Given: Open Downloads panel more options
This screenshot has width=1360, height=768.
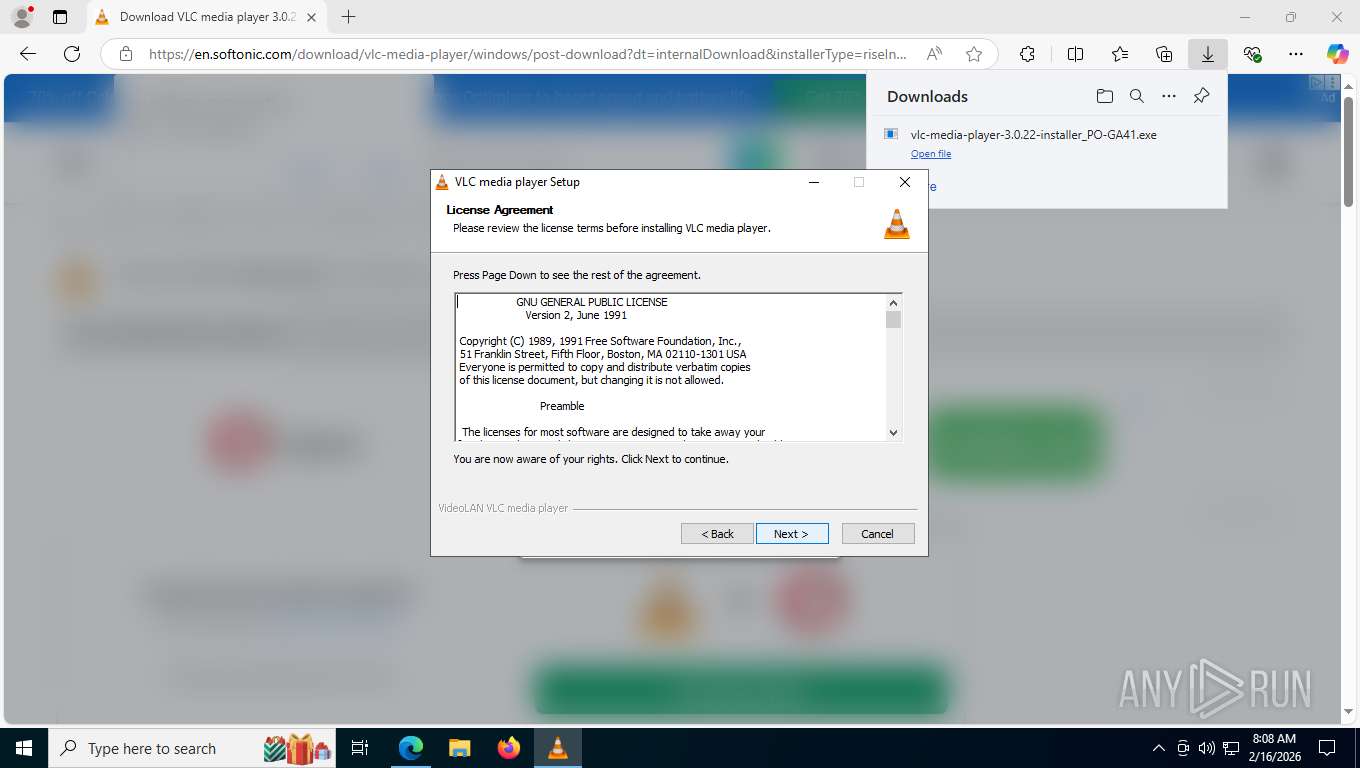Looking at the screenshot, I should (x=1168, y=96).
